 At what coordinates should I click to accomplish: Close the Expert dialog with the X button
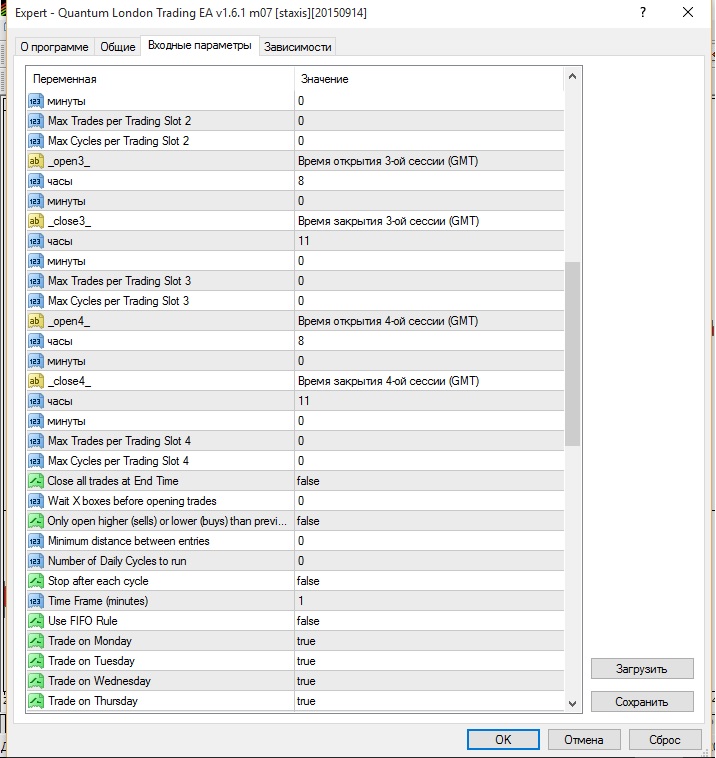(688, 13)
